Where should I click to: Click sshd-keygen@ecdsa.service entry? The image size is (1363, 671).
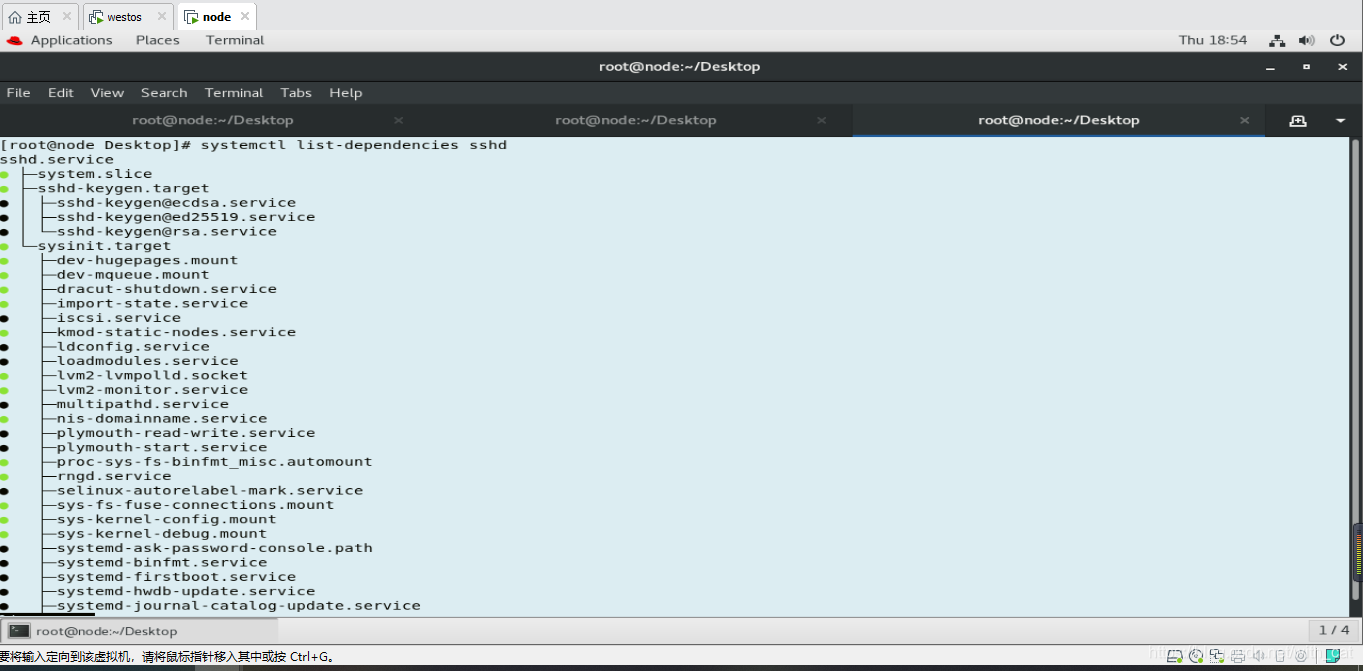coord(177,203)
